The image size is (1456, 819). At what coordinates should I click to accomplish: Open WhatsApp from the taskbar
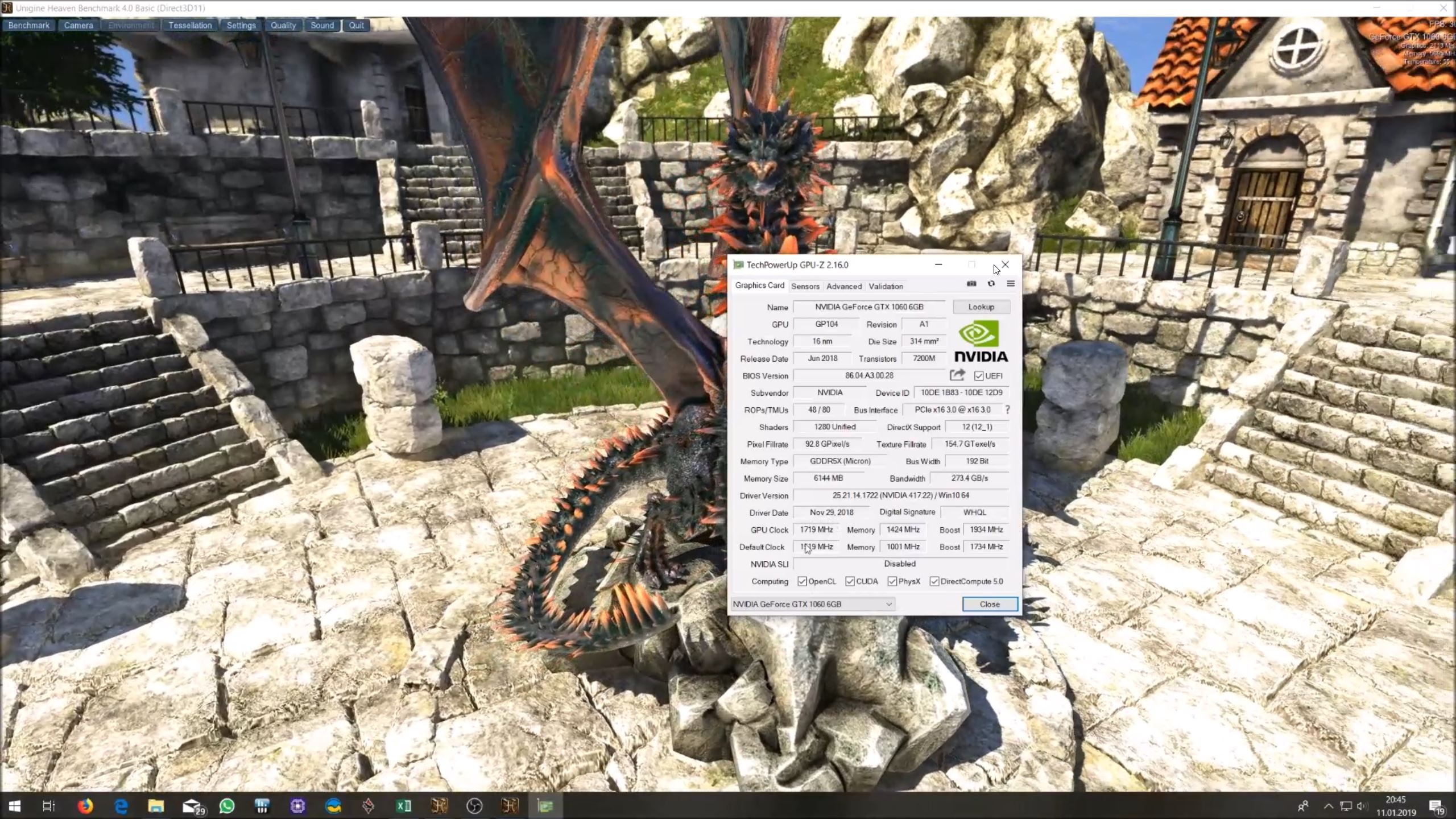pyautogui.click(x=227, y=806)
